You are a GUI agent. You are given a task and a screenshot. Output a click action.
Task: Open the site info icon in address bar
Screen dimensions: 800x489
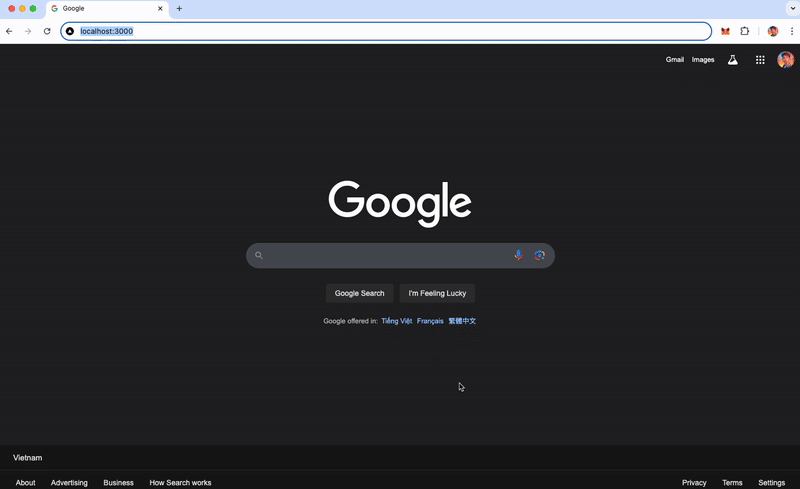pos(70,31)
